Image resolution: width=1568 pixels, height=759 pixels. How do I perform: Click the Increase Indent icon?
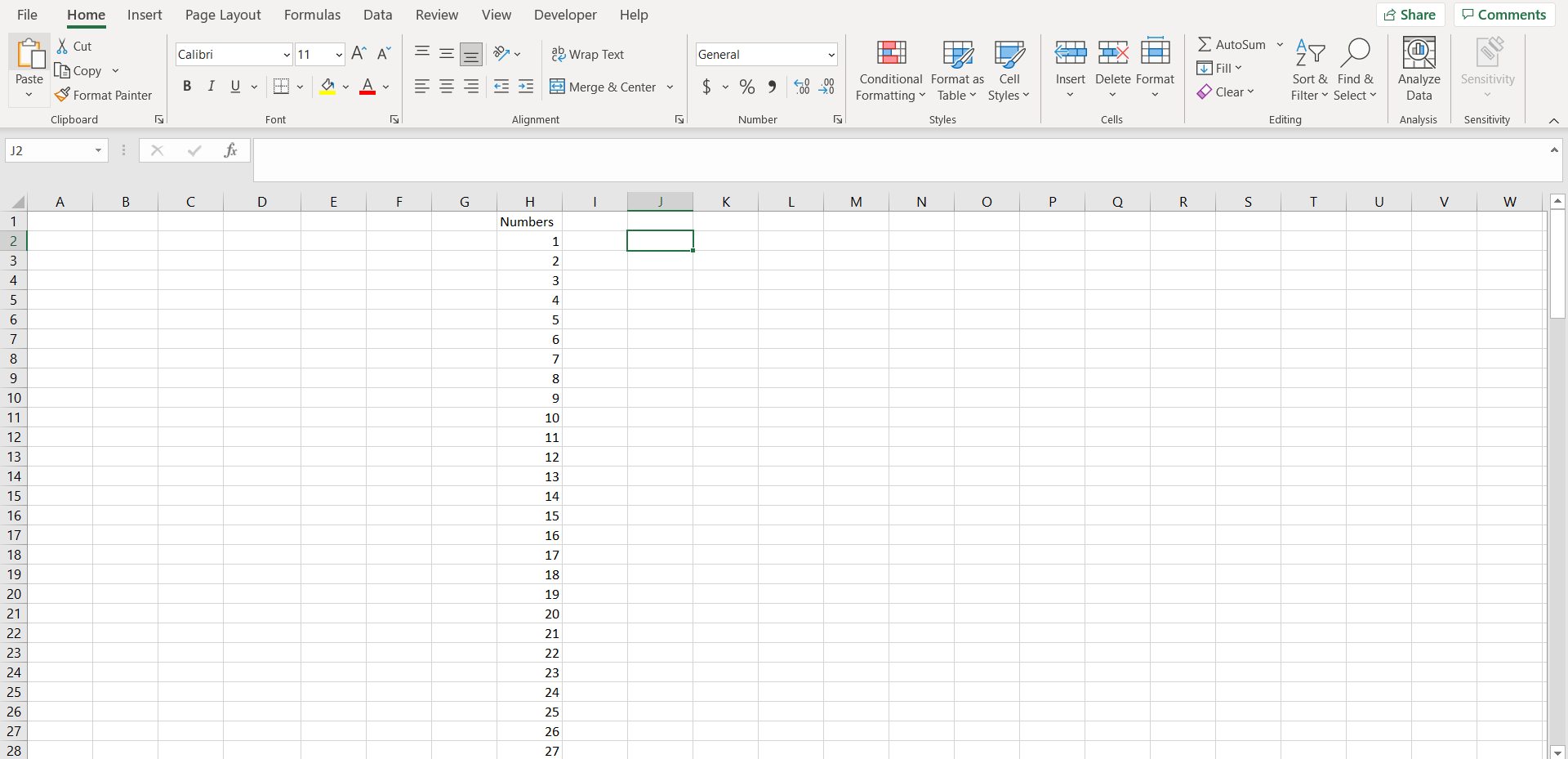coord(526,87)
